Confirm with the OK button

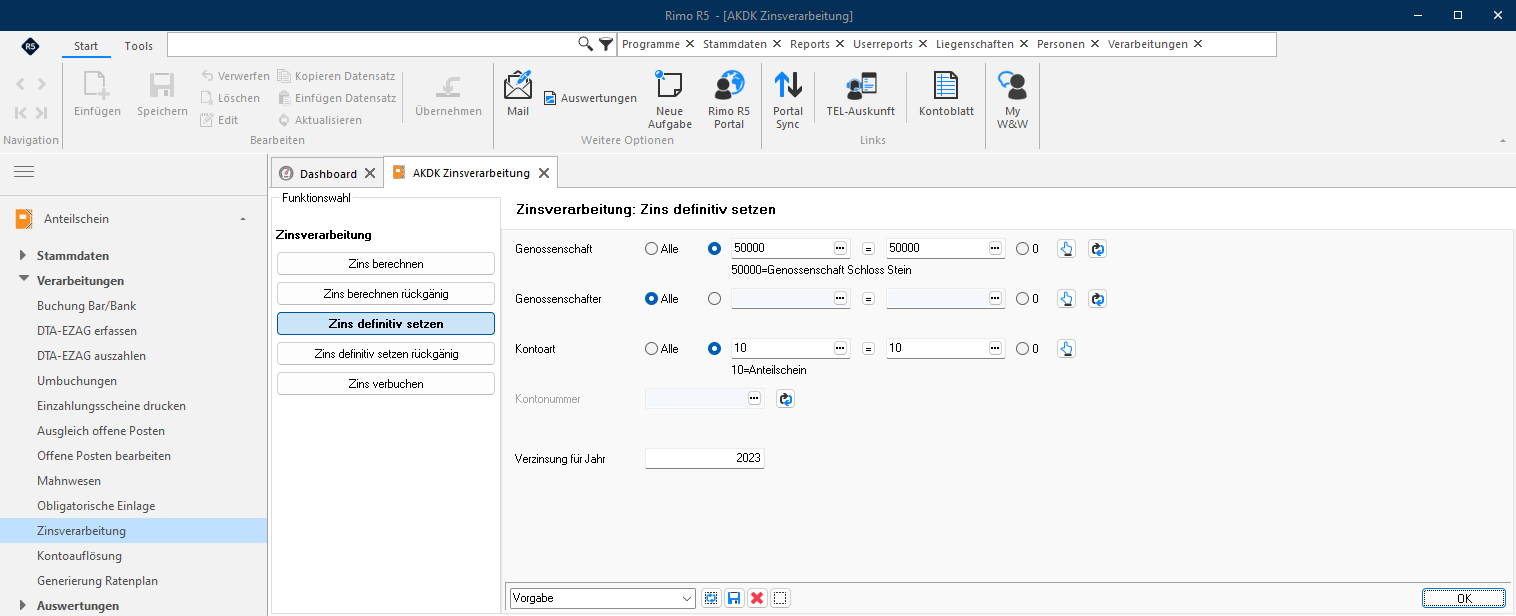[1464, 598]
